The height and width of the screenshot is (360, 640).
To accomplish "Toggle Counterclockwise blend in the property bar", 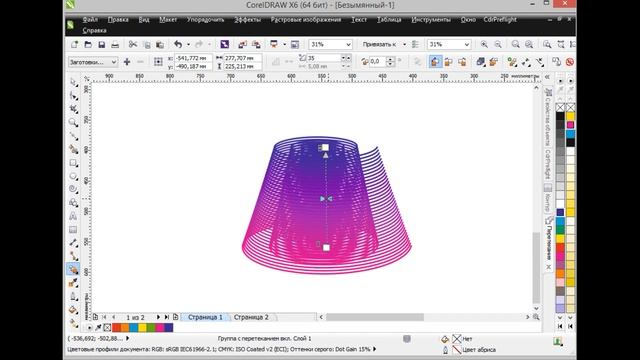I will coord(462,62).
